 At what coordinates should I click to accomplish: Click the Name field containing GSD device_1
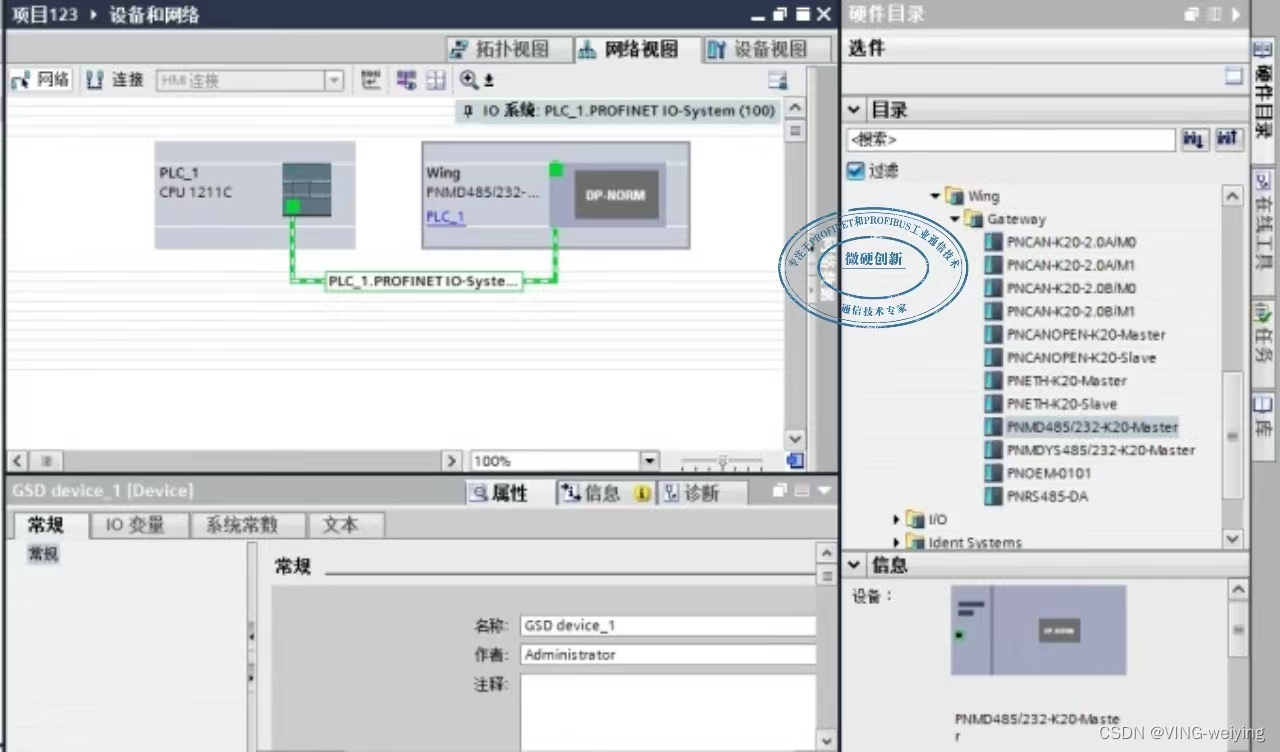click(668, 626)
